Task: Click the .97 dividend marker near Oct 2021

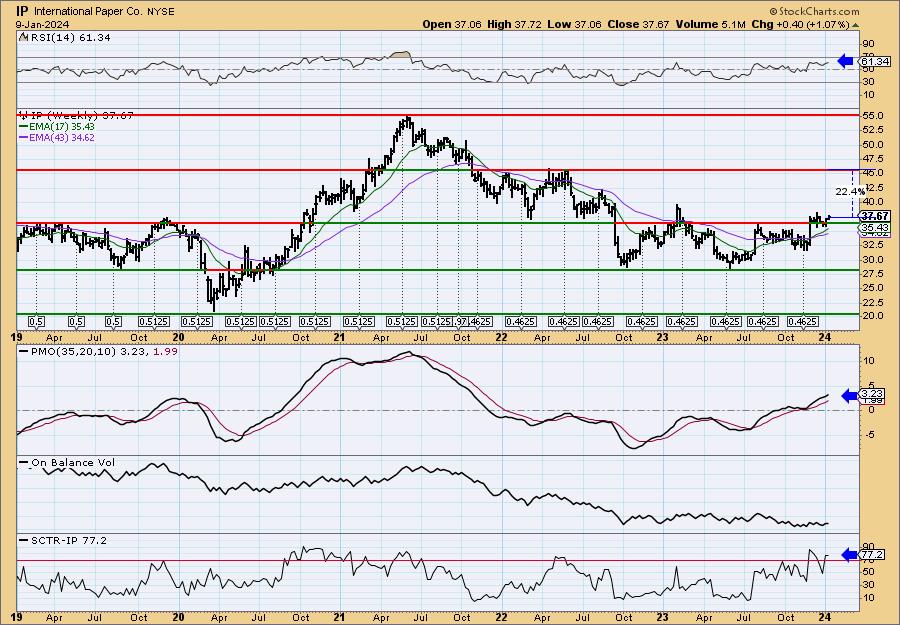Action: 462,322
